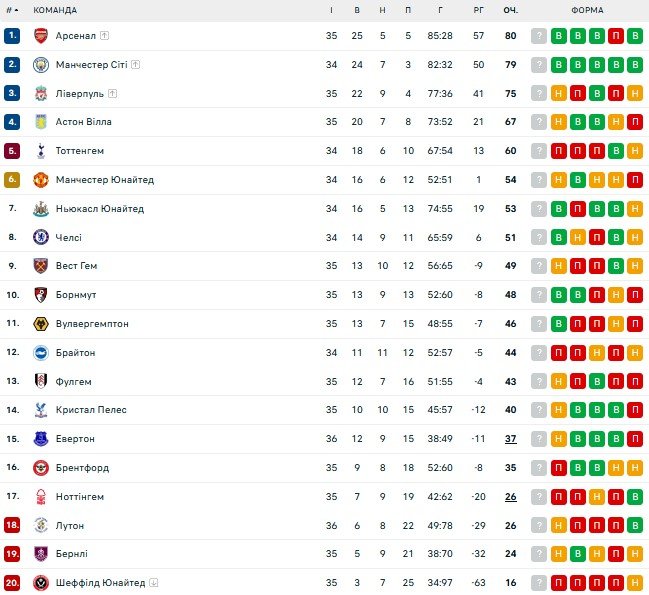Click the red П form badge in Arsenal's row

click(x=616, y=36)
